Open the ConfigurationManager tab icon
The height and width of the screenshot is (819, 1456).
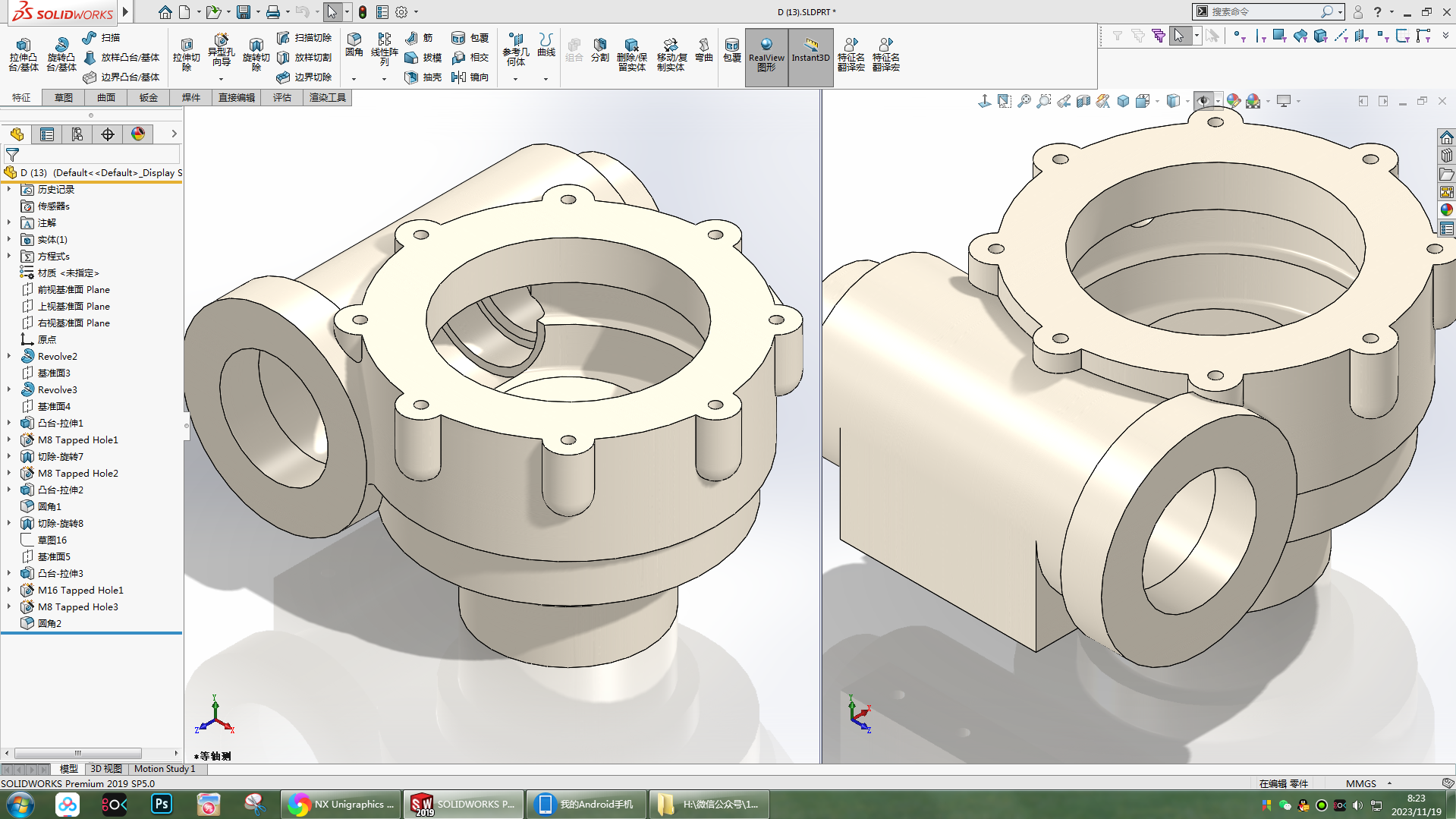[77, 134]
